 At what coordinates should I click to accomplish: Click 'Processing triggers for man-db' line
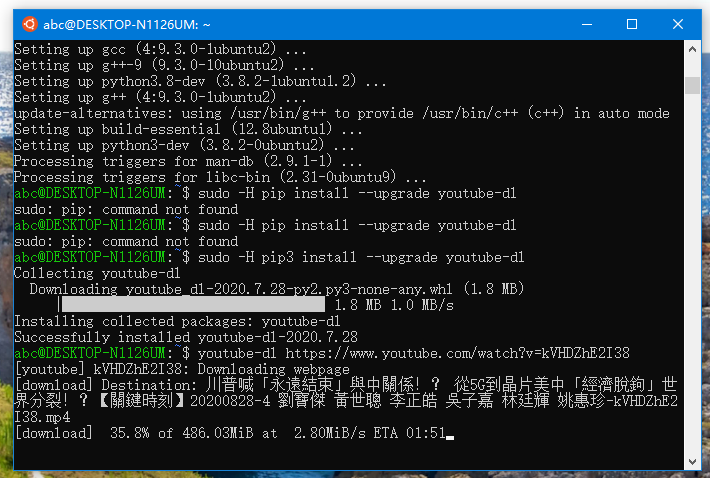click(188, 161)
